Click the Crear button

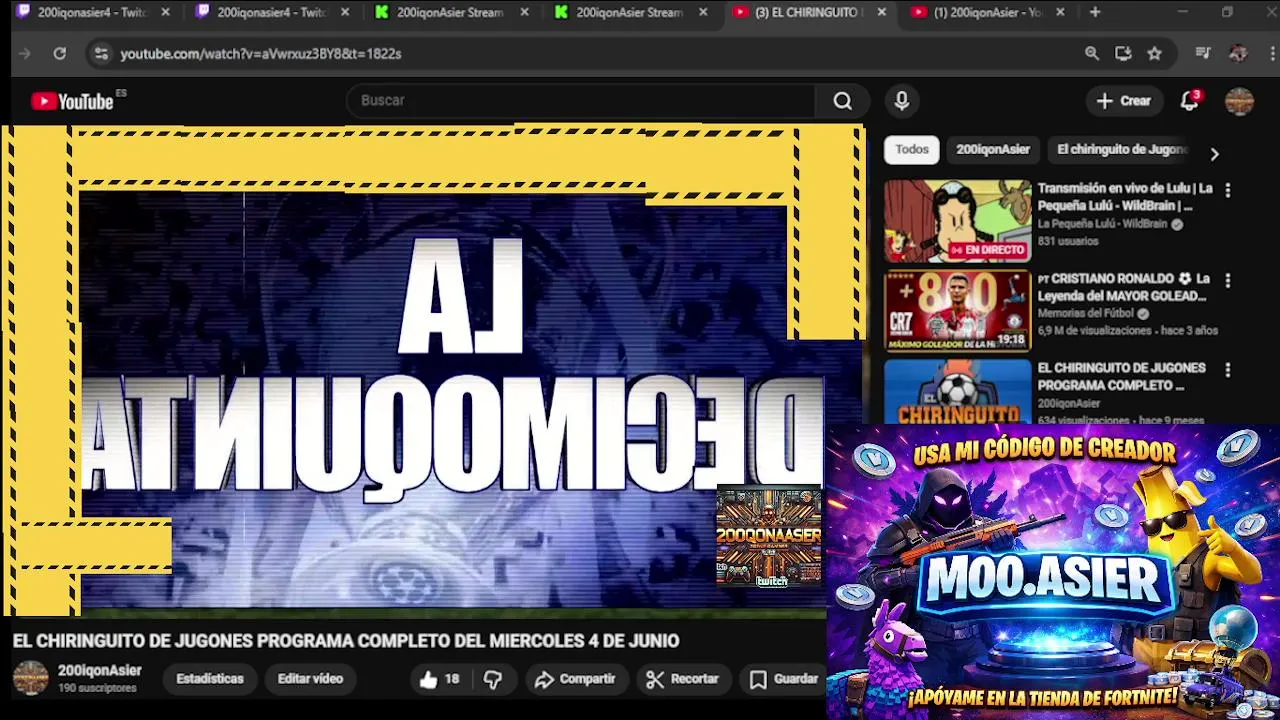1124,101
